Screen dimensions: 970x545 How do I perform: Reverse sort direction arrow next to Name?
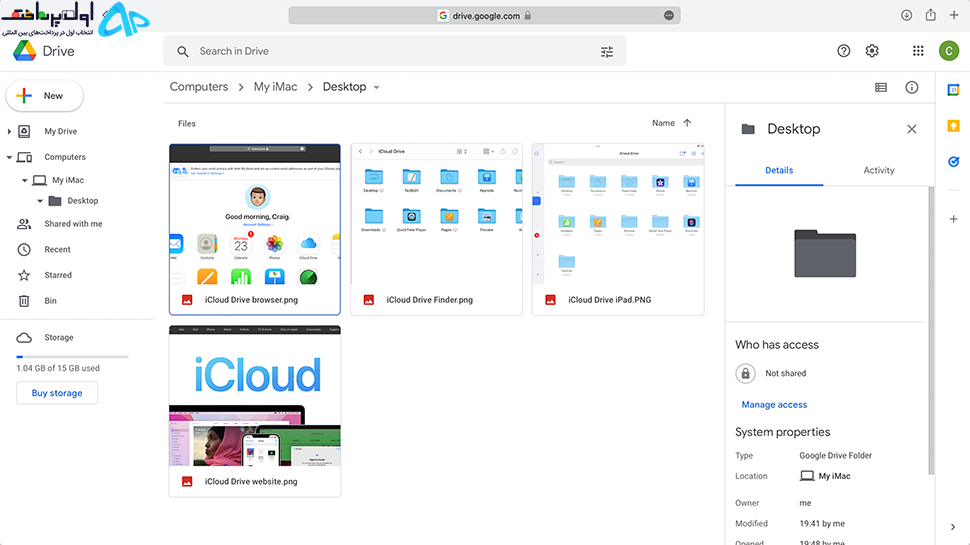pyautogui.click(x=687, y=122)
